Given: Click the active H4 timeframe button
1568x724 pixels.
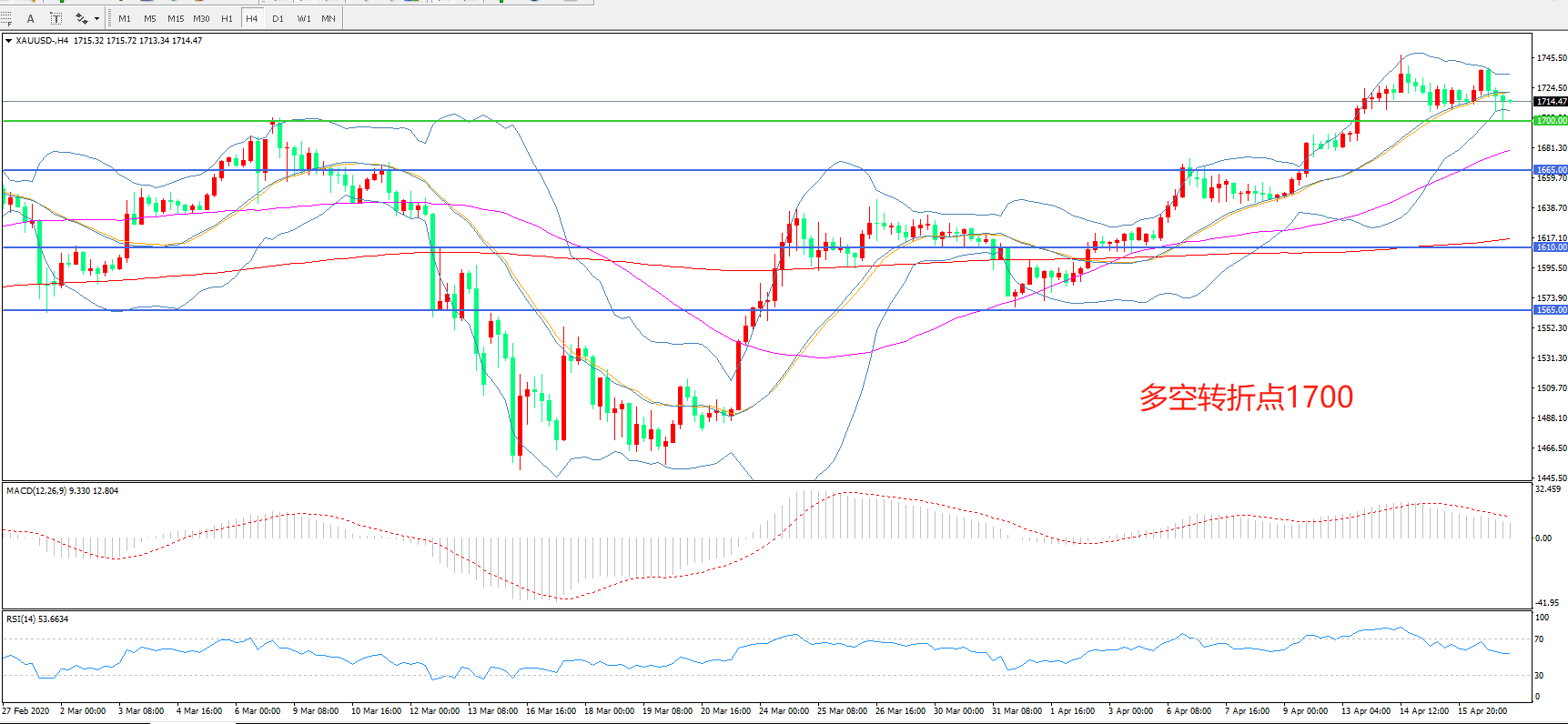Looking at the screenshot, I should pos(252,18).
